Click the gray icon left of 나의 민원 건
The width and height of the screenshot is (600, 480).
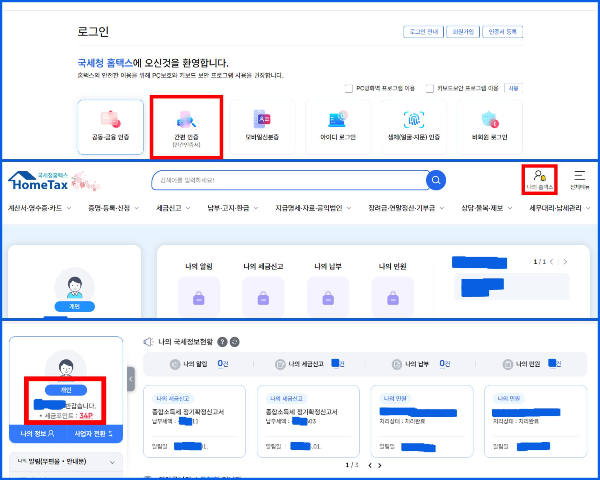pos(507,364)
